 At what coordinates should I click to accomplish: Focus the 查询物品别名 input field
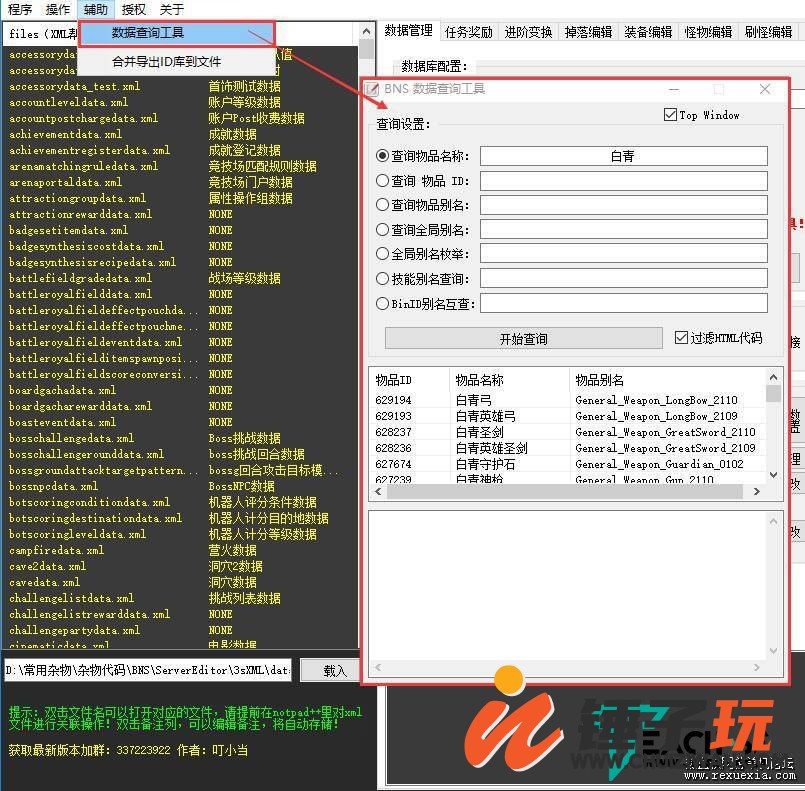point(623,205)
